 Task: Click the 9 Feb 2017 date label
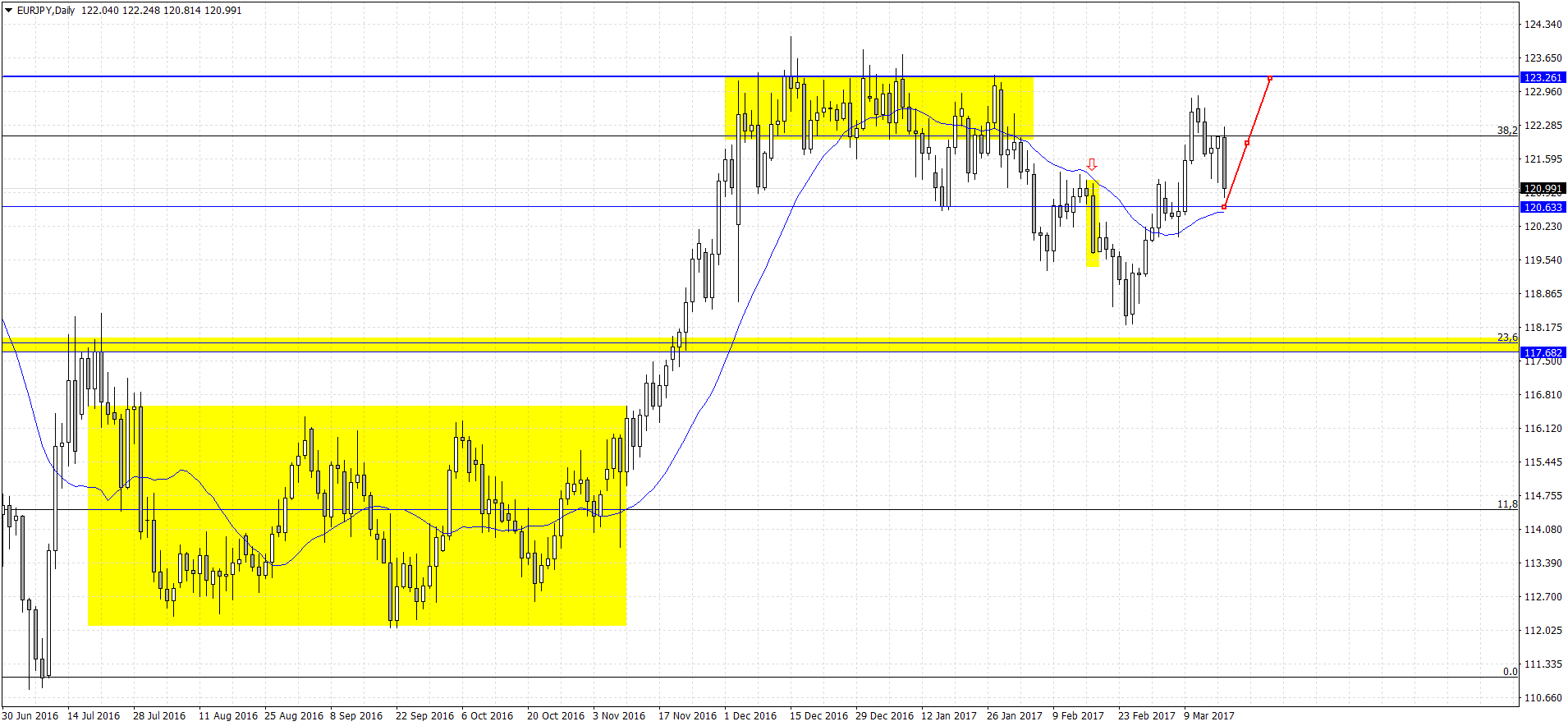pyautogui.click(x=1078, y=716)
